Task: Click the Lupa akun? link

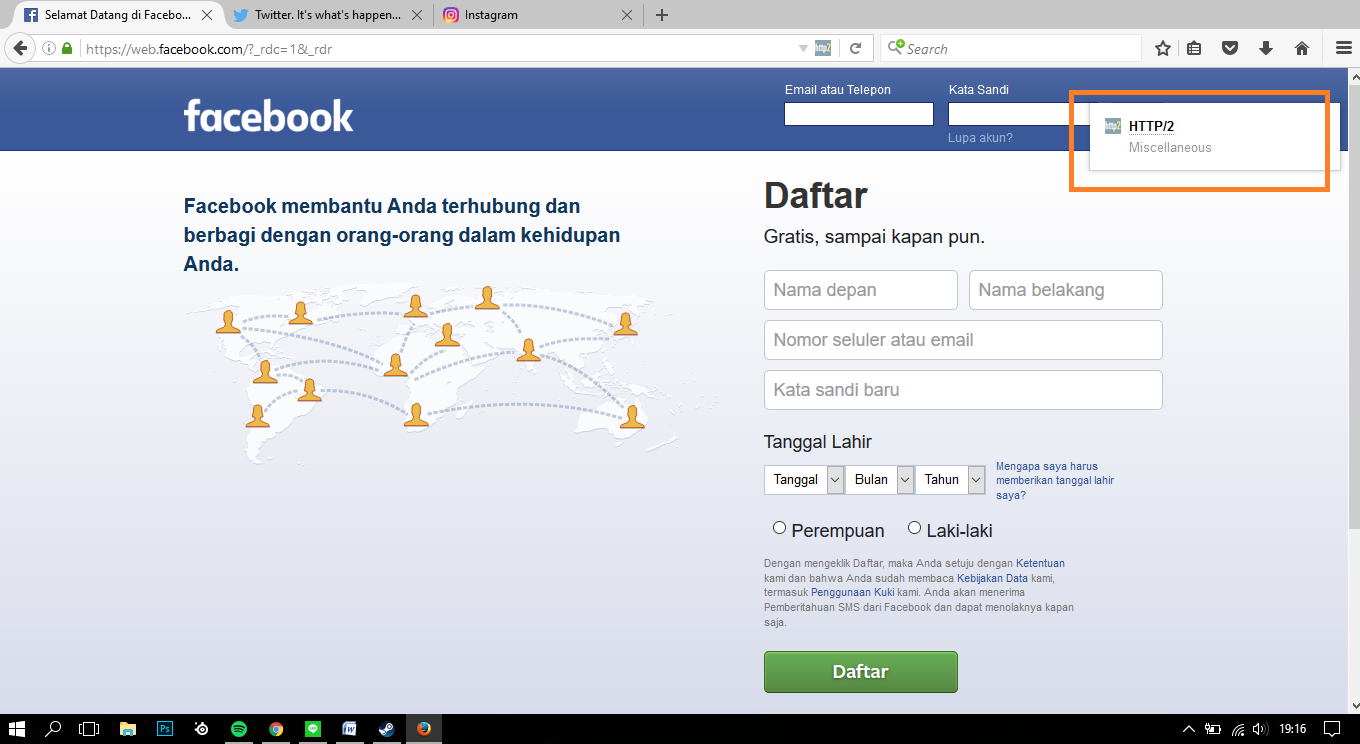Action: (x=980, y=138)
